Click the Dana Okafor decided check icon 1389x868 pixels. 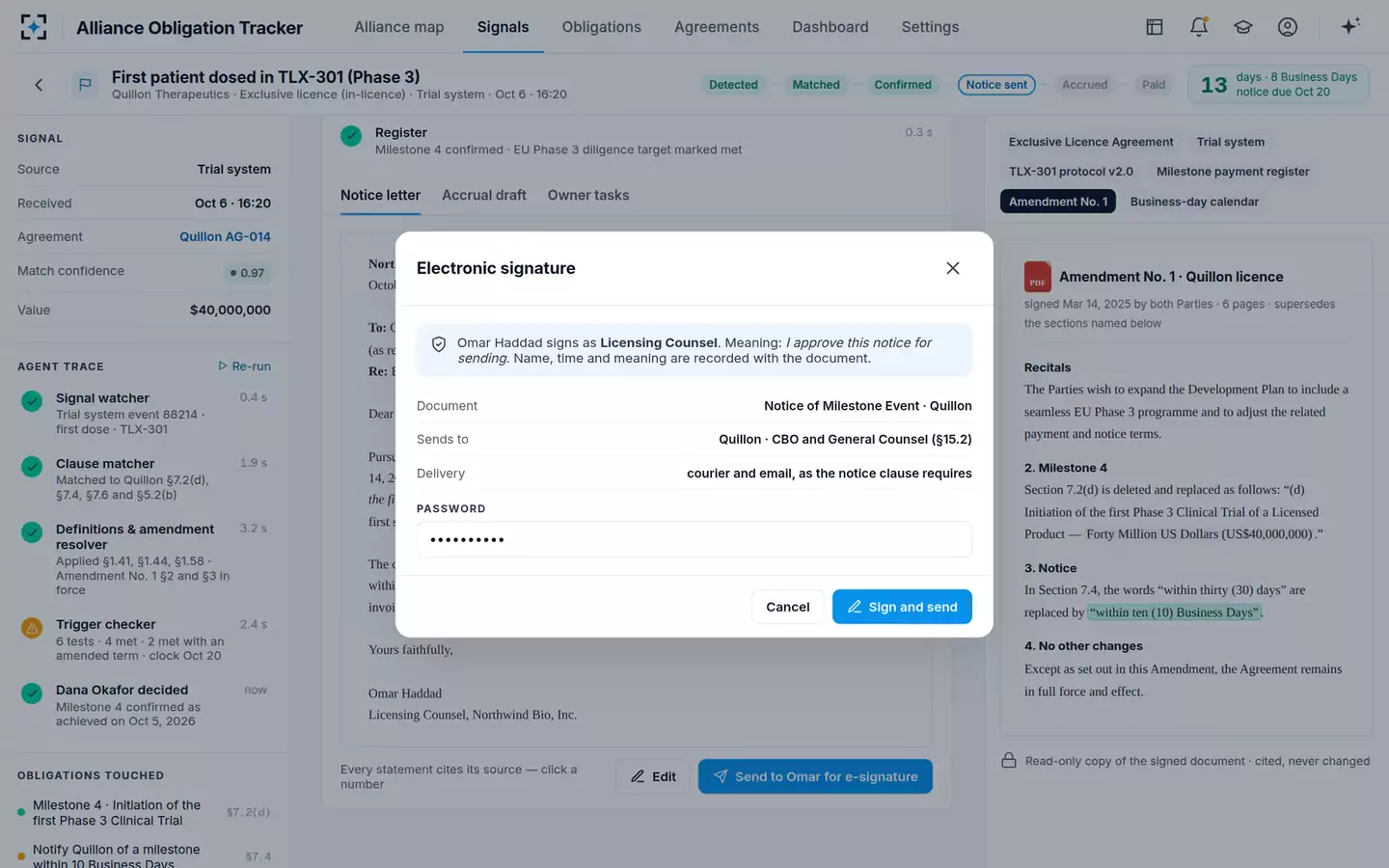point(32,693)
